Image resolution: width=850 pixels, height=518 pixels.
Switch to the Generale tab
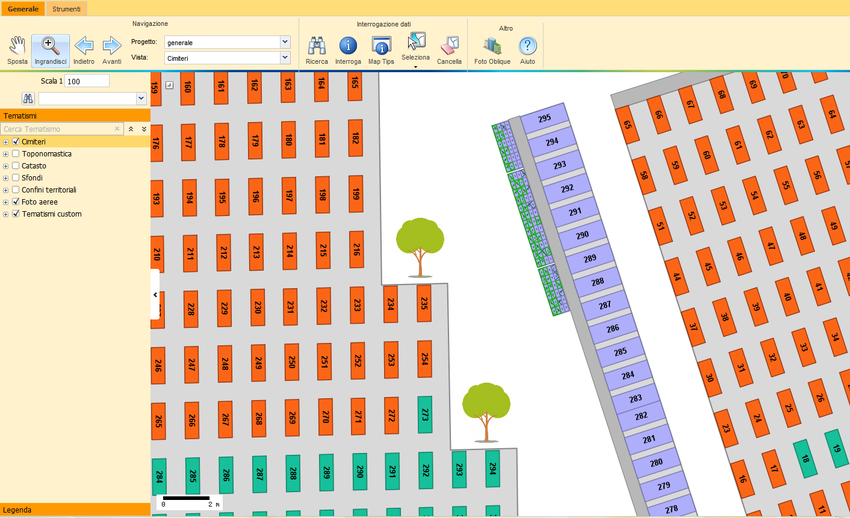click(23, 9)
